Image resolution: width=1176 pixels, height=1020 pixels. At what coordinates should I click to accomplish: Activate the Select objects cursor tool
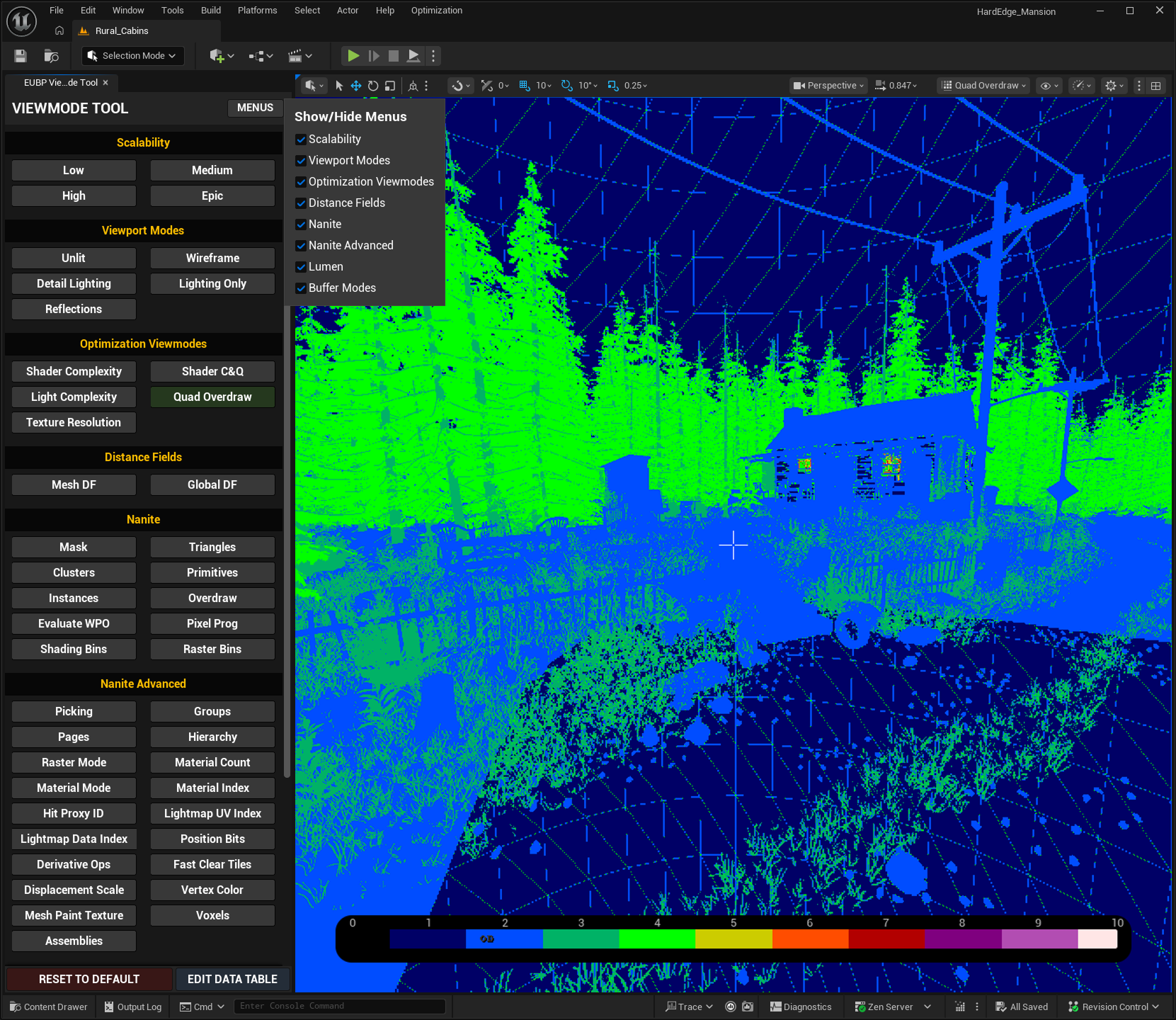(x=339, y=86)
